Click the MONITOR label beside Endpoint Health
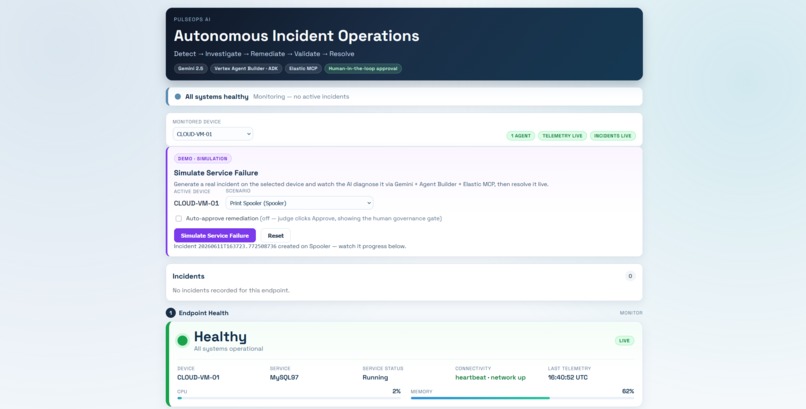 tap(631, 313)
